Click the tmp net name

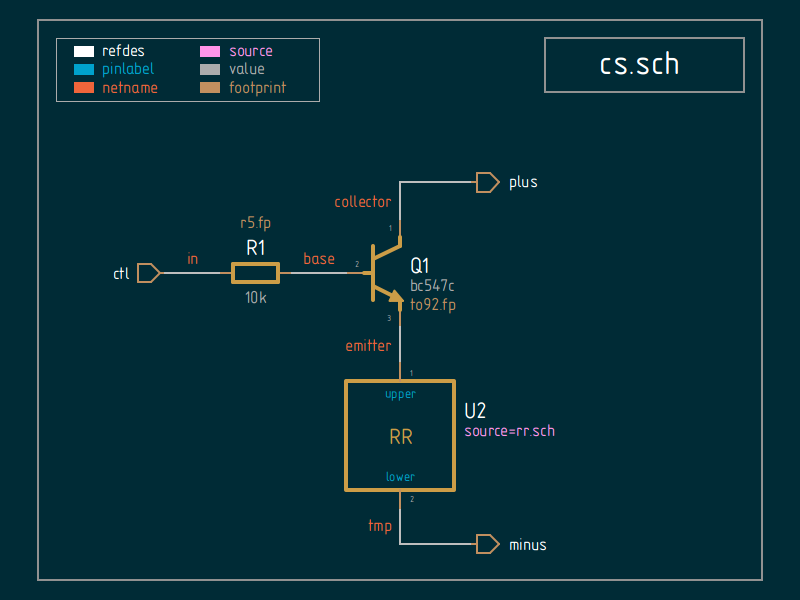(x=380, y=525)
